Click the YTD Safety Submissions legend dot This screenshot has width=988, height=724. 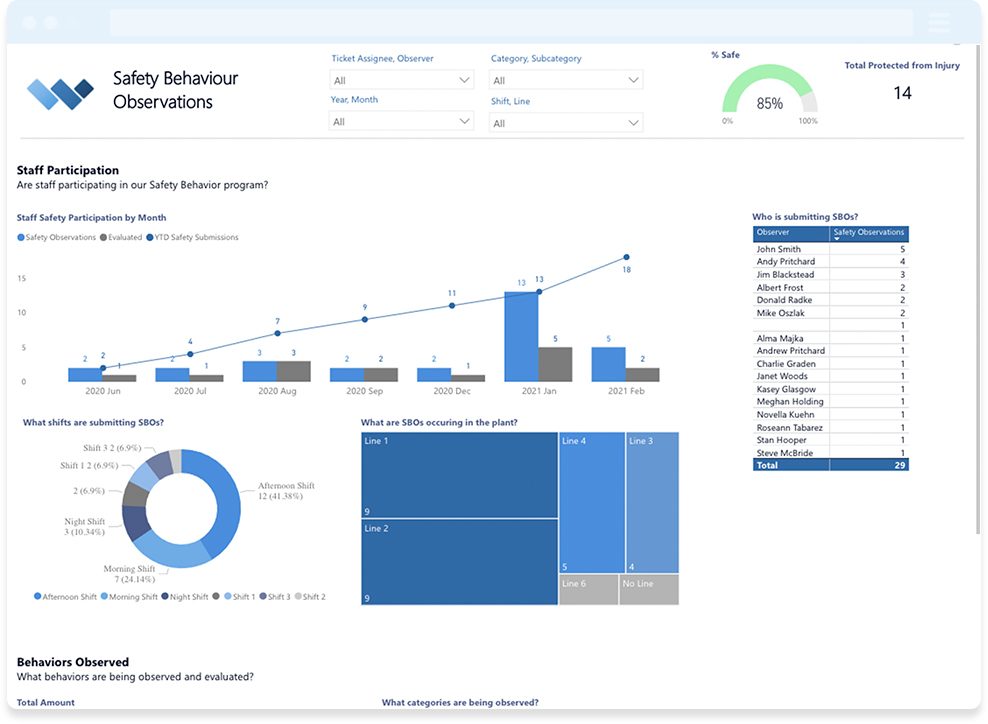pos(150,238)
